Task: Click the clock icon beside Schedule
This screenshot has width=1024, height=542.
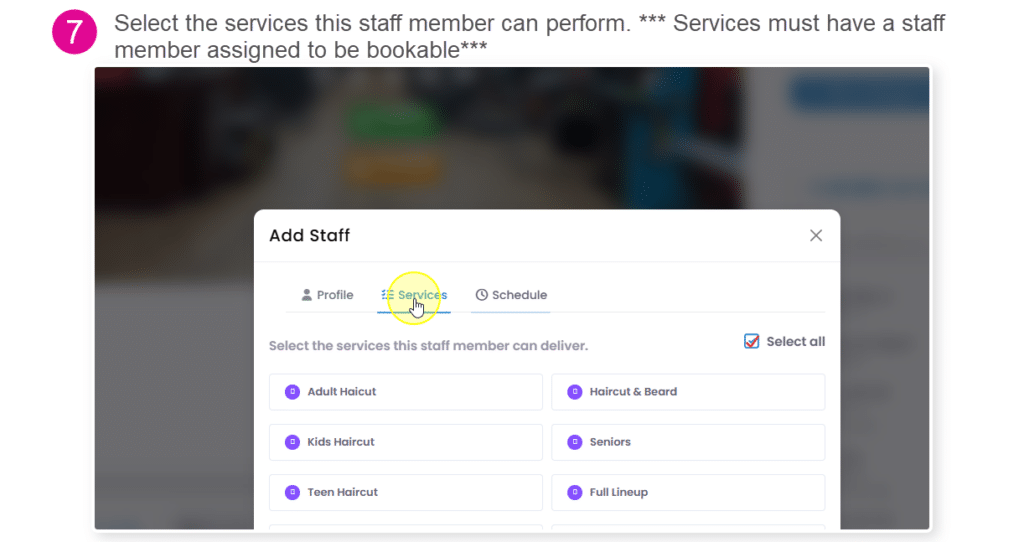Action: pos(481,295)
